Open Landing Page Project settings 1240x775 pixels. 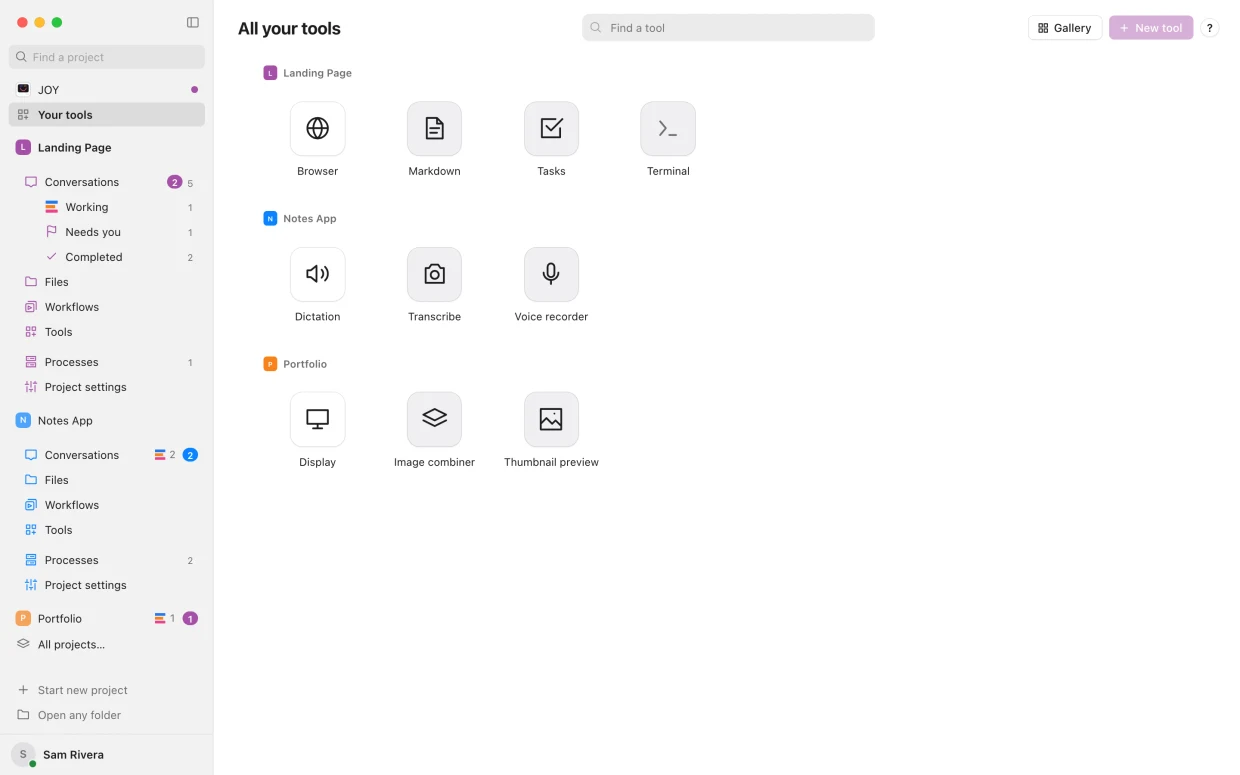point(107,387)
